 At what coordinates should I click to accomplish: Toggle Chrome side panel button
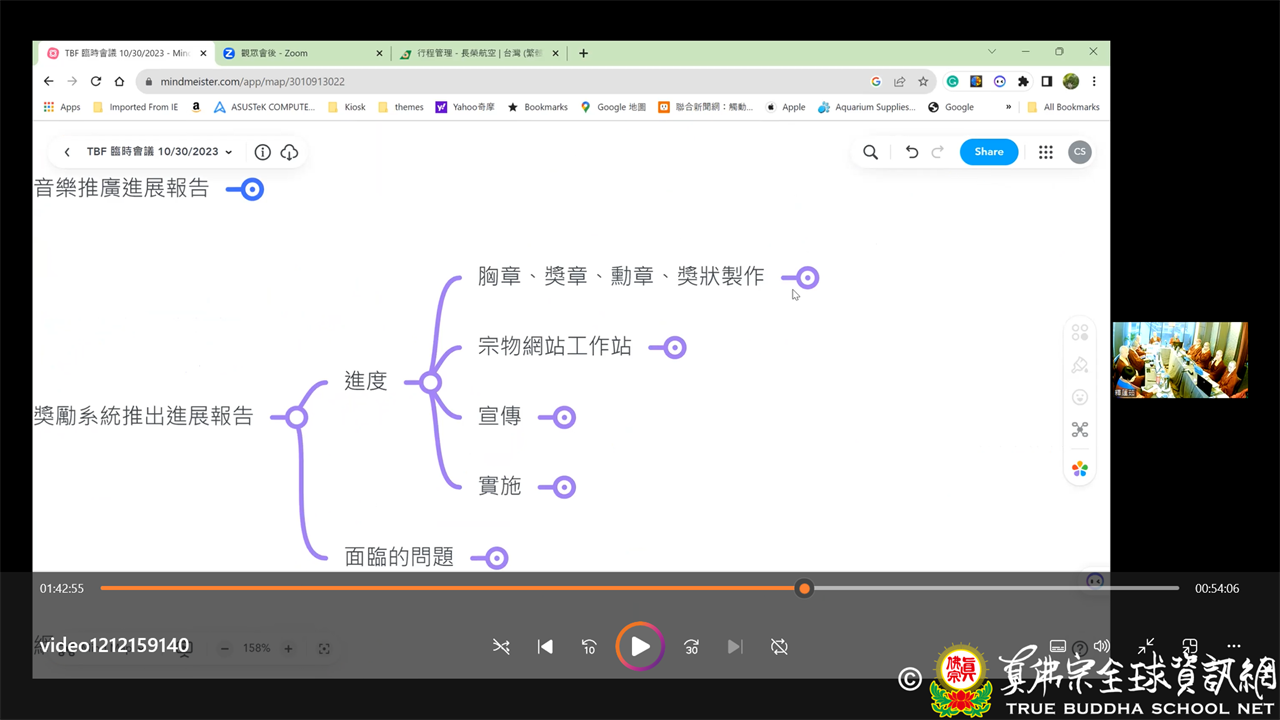pyautogui.click(x=1046, y=82)
